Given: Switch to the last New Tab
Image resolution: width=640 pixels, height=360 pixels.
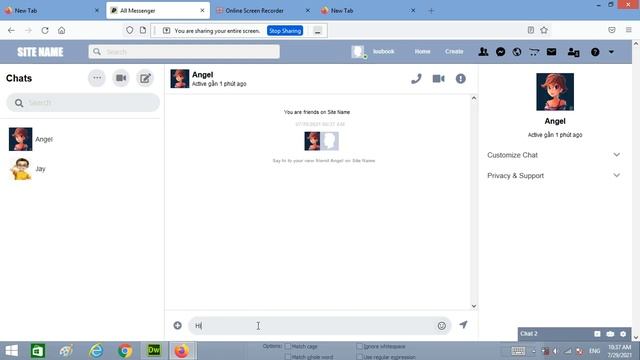Looking at the screenshot, I should tap(368, 11).
